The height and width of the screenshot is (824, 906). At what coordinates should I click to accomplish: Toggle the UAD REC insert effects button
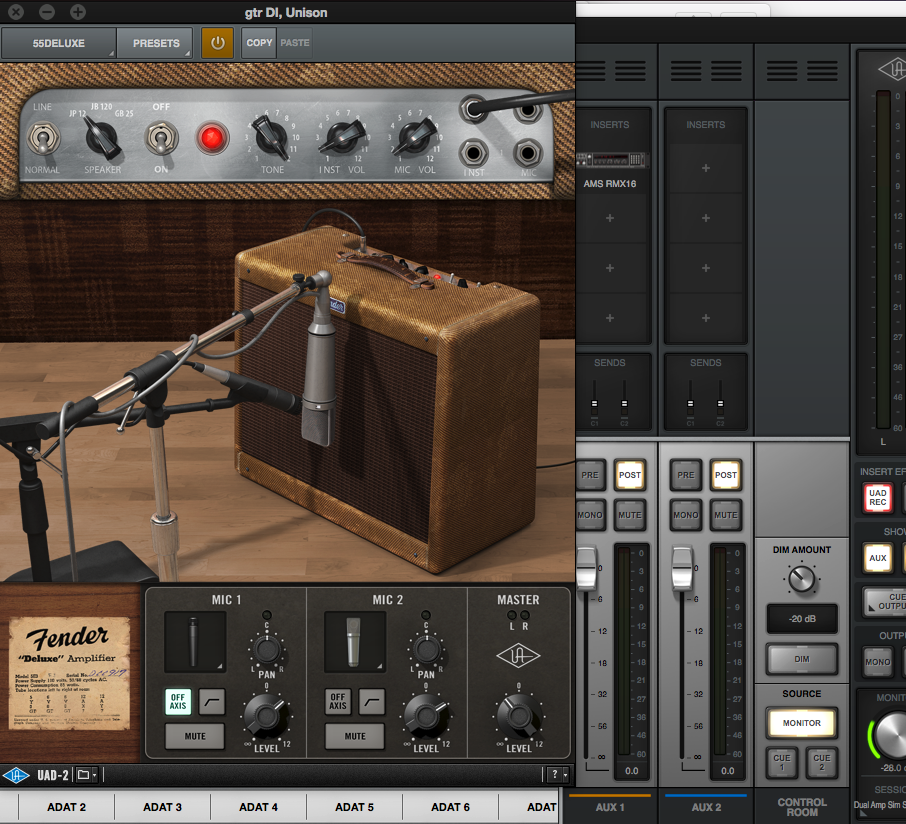pos(877,498)
